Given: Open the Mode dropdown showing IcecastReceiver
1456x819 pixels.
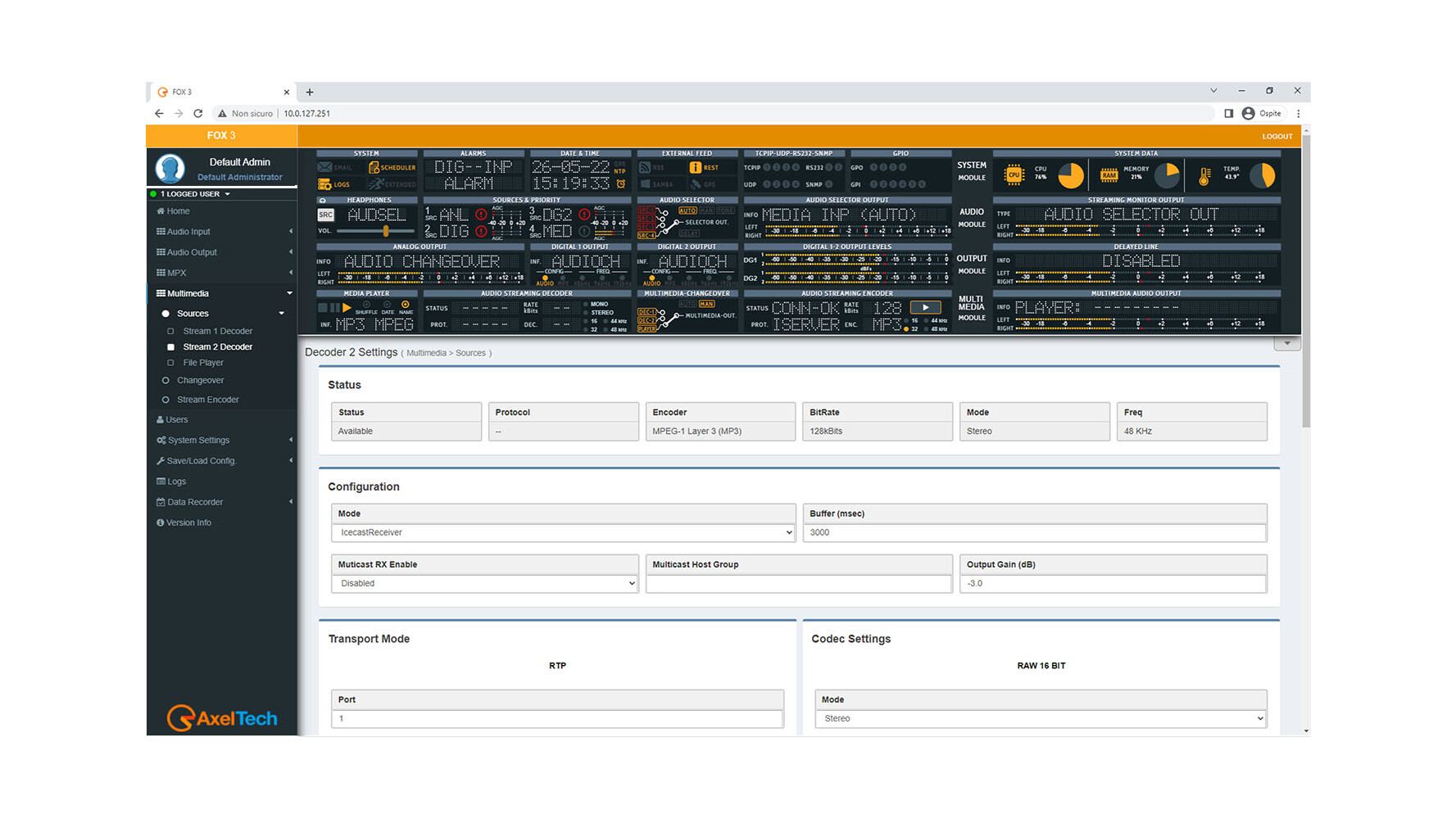Looking at the screenshot, I should 563,532.
